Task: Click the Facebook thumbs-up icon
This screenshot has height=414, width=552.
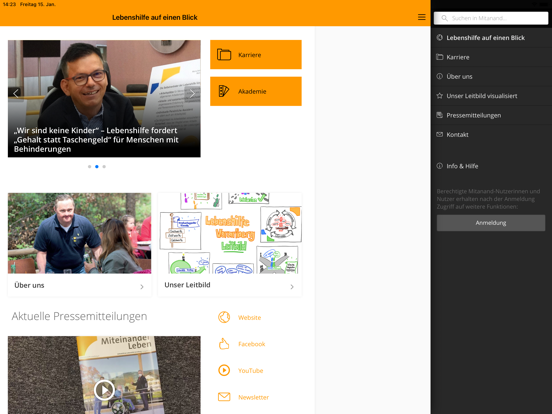Action: pyautogui.click(x=224, y=344)
